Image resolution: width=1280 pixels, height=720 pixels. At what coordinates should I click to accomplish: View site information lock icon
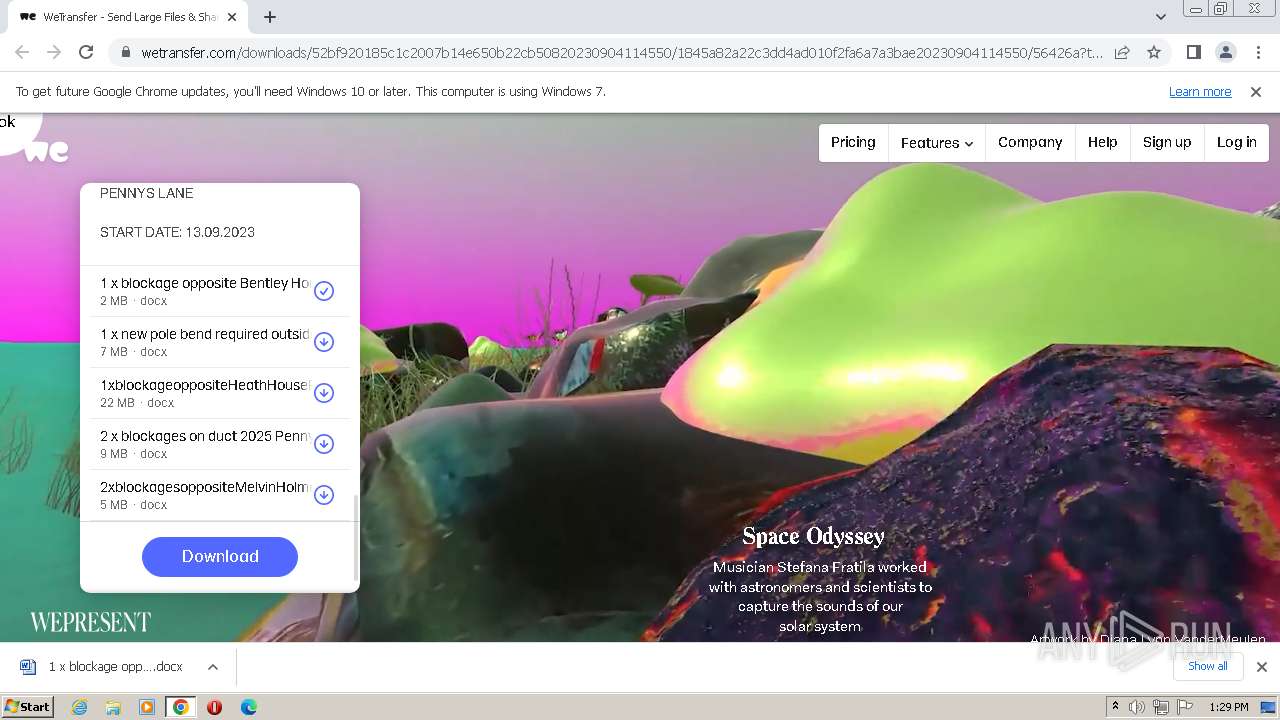pos(125,52)
